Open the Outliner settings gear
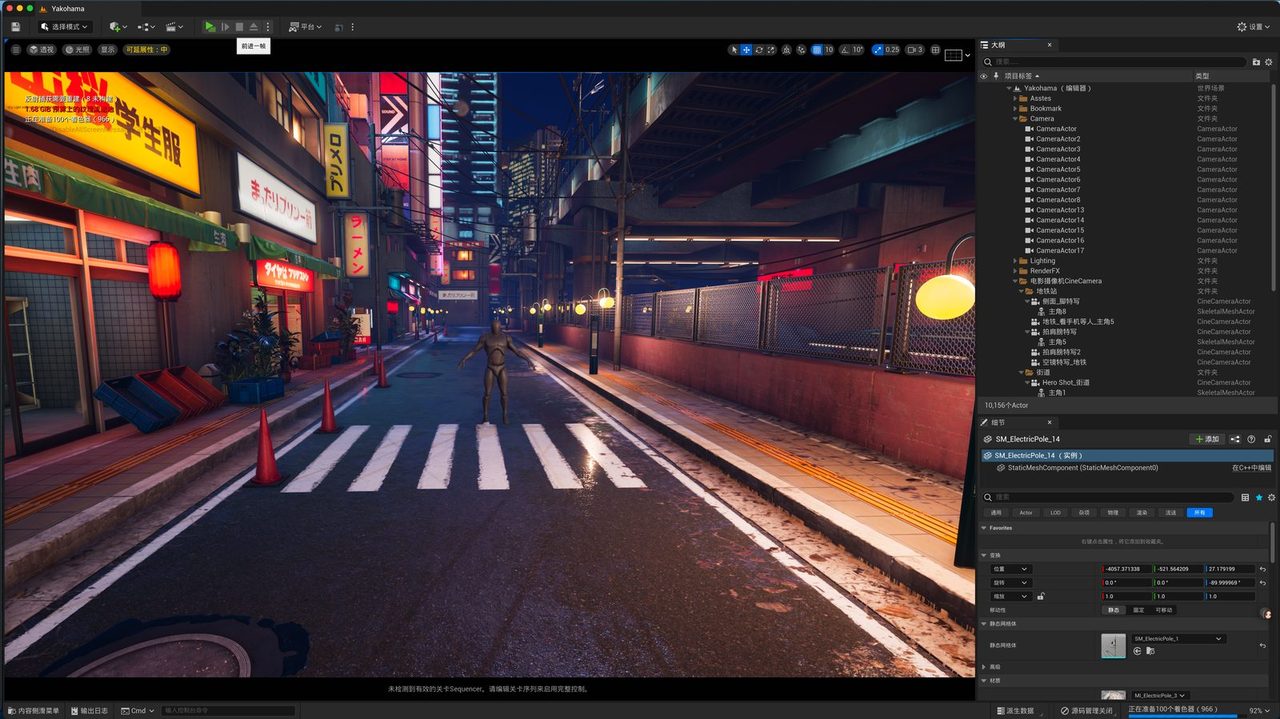Image resolution: width=1280 pixels, height=719 pixels. point(1269,62)
